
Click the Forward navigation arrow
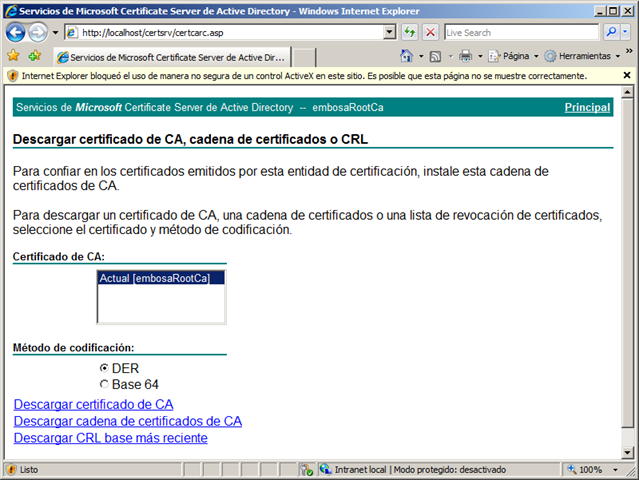click(x=39, y=32)
